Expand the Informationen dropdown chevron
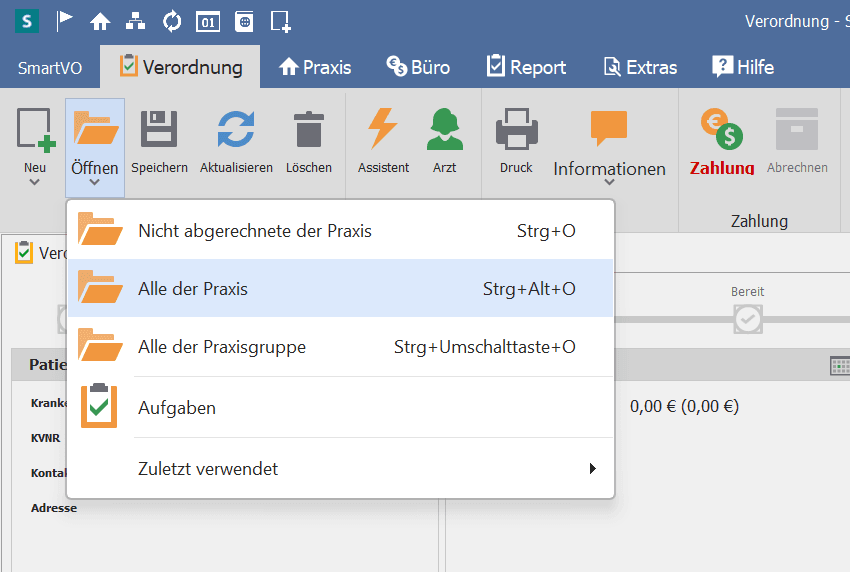 pos(609,183)
